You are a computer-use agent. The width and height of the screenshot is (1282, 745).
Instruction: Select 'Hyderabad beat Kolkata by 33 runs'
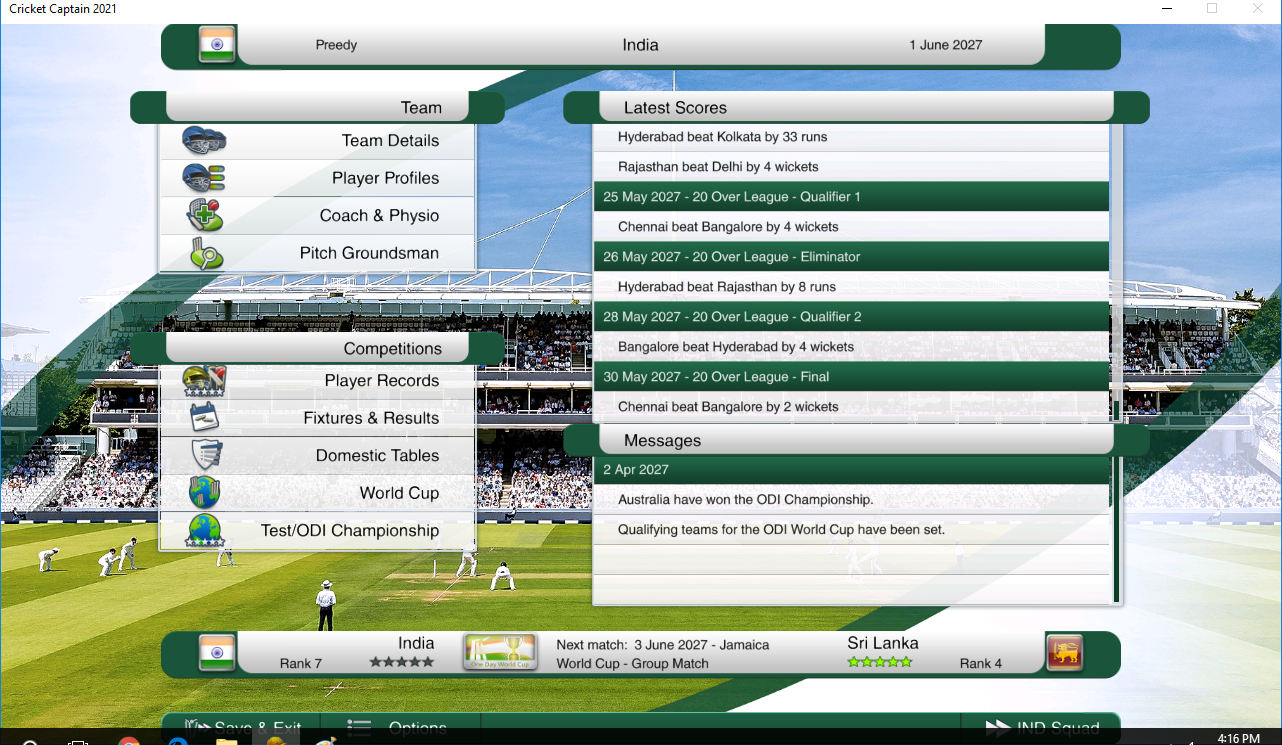pos(851,137)
